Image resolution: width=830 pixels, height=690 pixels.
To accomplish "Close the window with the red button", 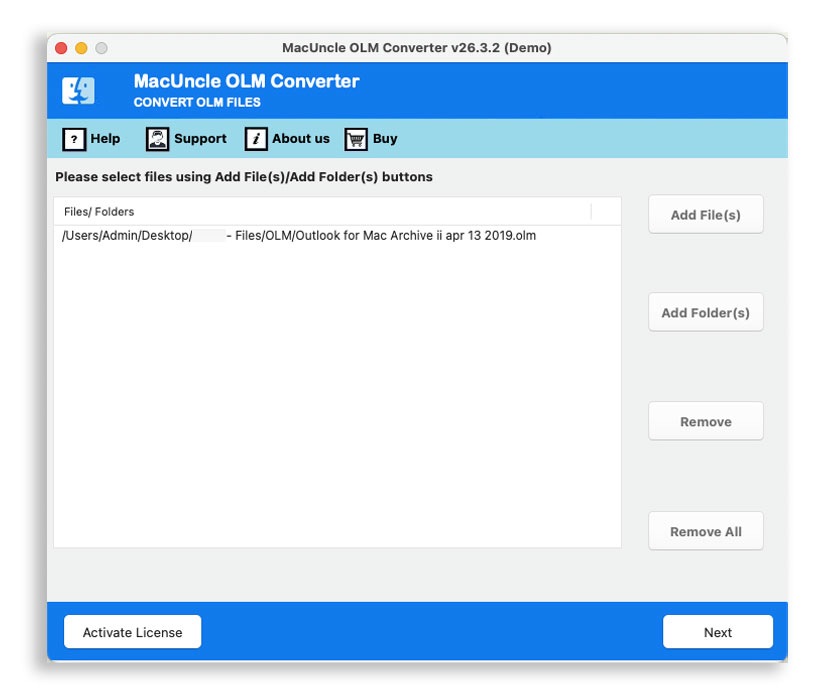I will (61, 48).
